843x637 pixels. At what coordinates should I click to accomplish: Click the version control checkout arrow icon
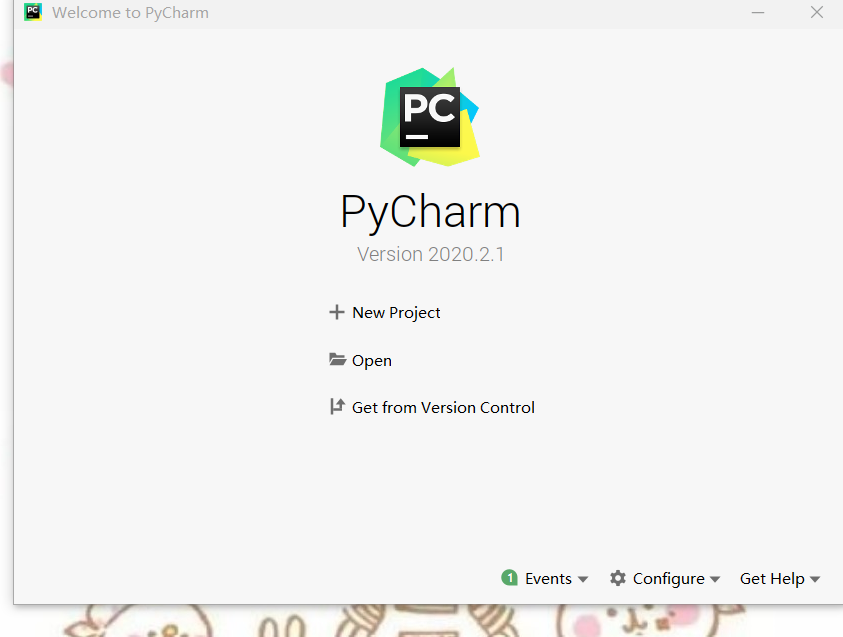pyautogui.click(x=337, y=406)
